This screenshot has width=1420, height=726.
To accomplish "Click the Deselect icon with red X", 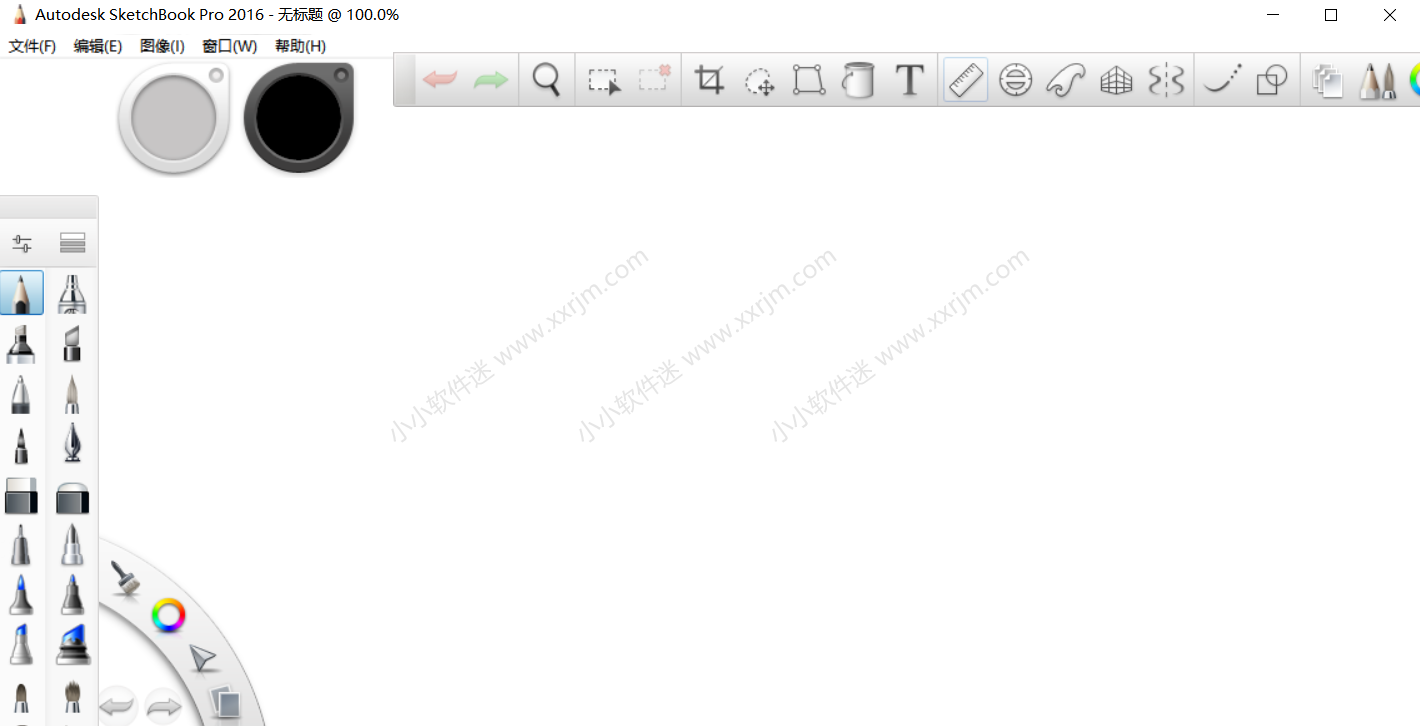I will (x=654, y=79).
